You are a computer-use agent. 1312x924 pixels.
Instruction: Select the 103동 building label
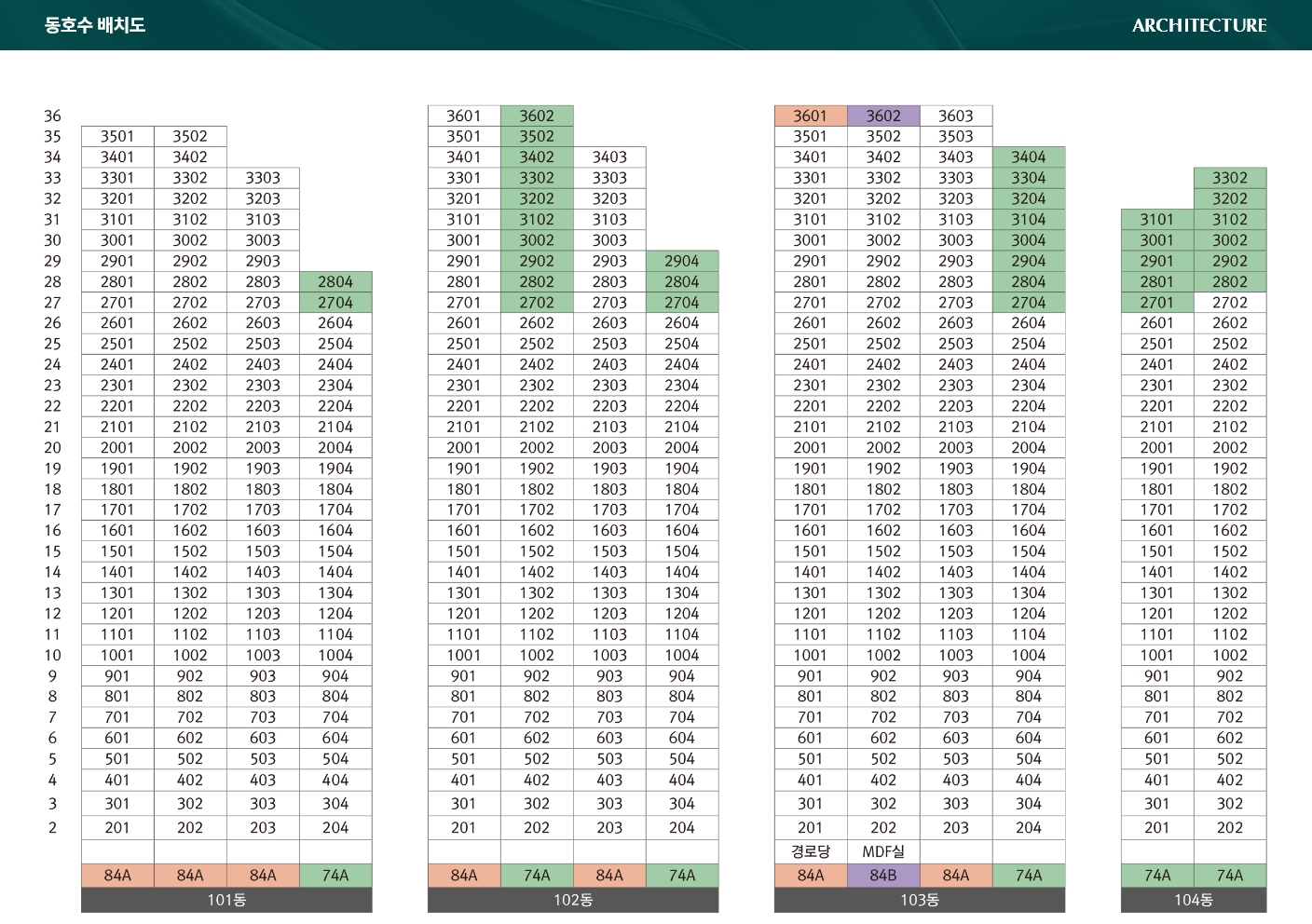(x=920, y=900)
